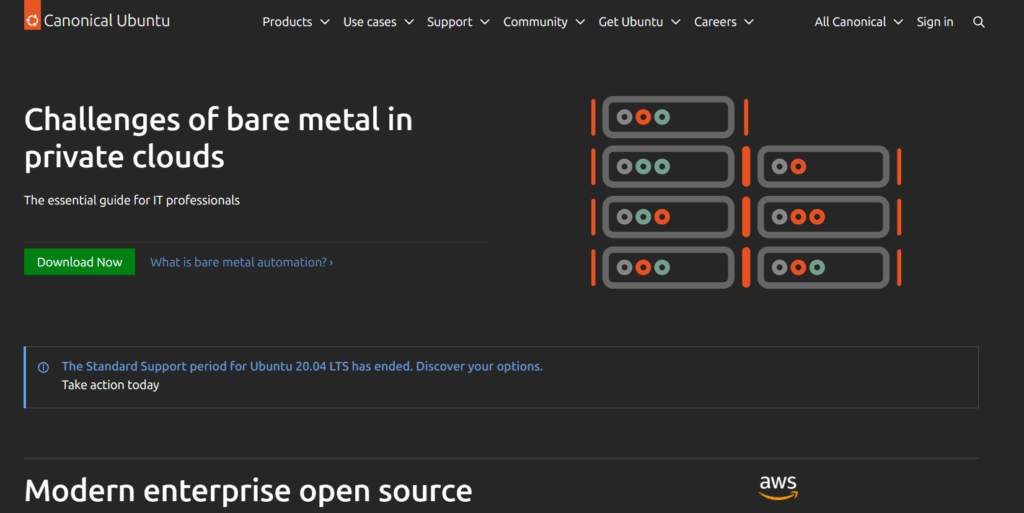Expand the Community chevron
The width and height of the screenshot is (1024, 513).
pos(580,22)
